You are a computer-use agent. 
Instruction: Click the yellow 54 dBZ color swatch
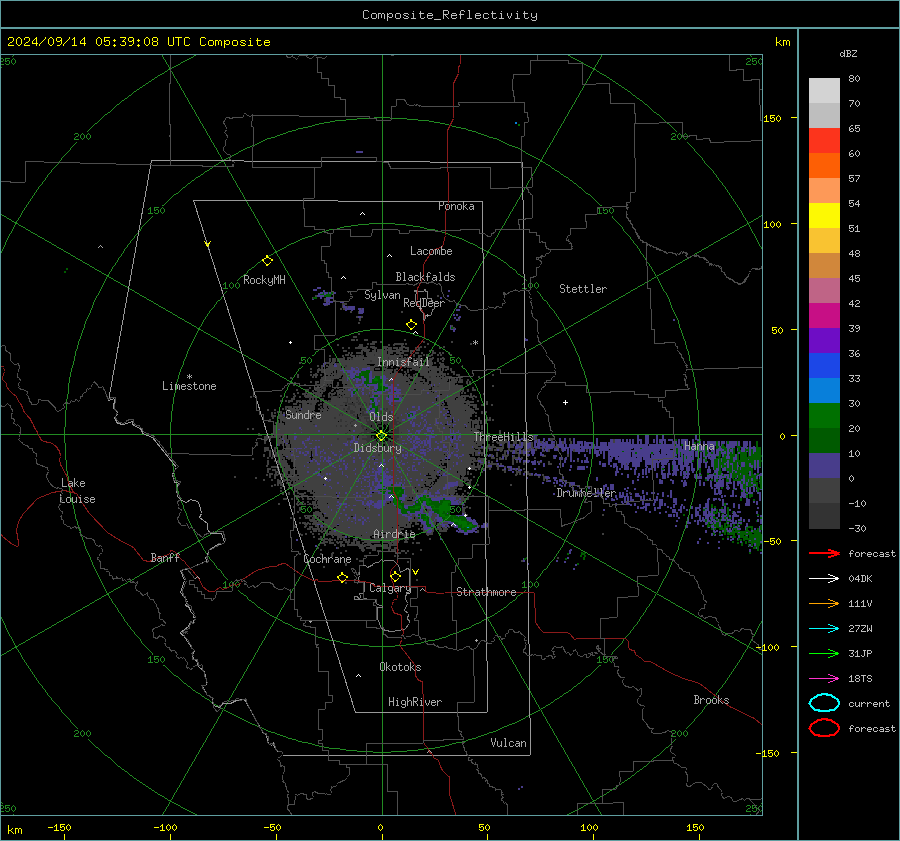click(824, 215)
